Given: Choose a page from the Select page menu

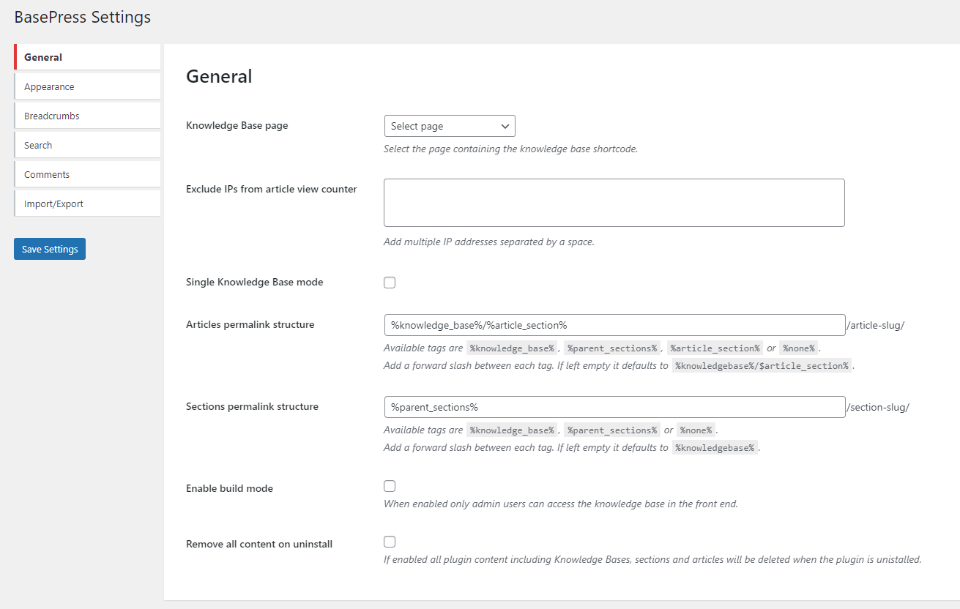Looking at the screenshot, I should pos(449,125).
